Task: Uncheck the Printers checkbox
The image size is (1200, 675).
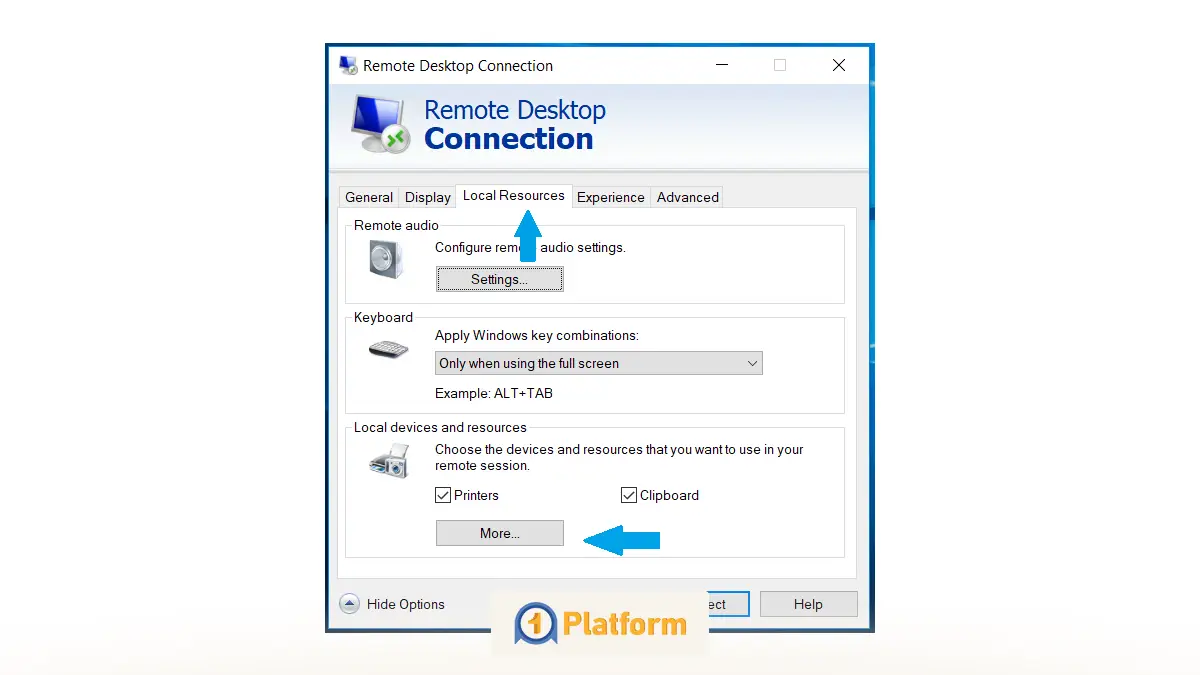Action: (x=443, y=495)
